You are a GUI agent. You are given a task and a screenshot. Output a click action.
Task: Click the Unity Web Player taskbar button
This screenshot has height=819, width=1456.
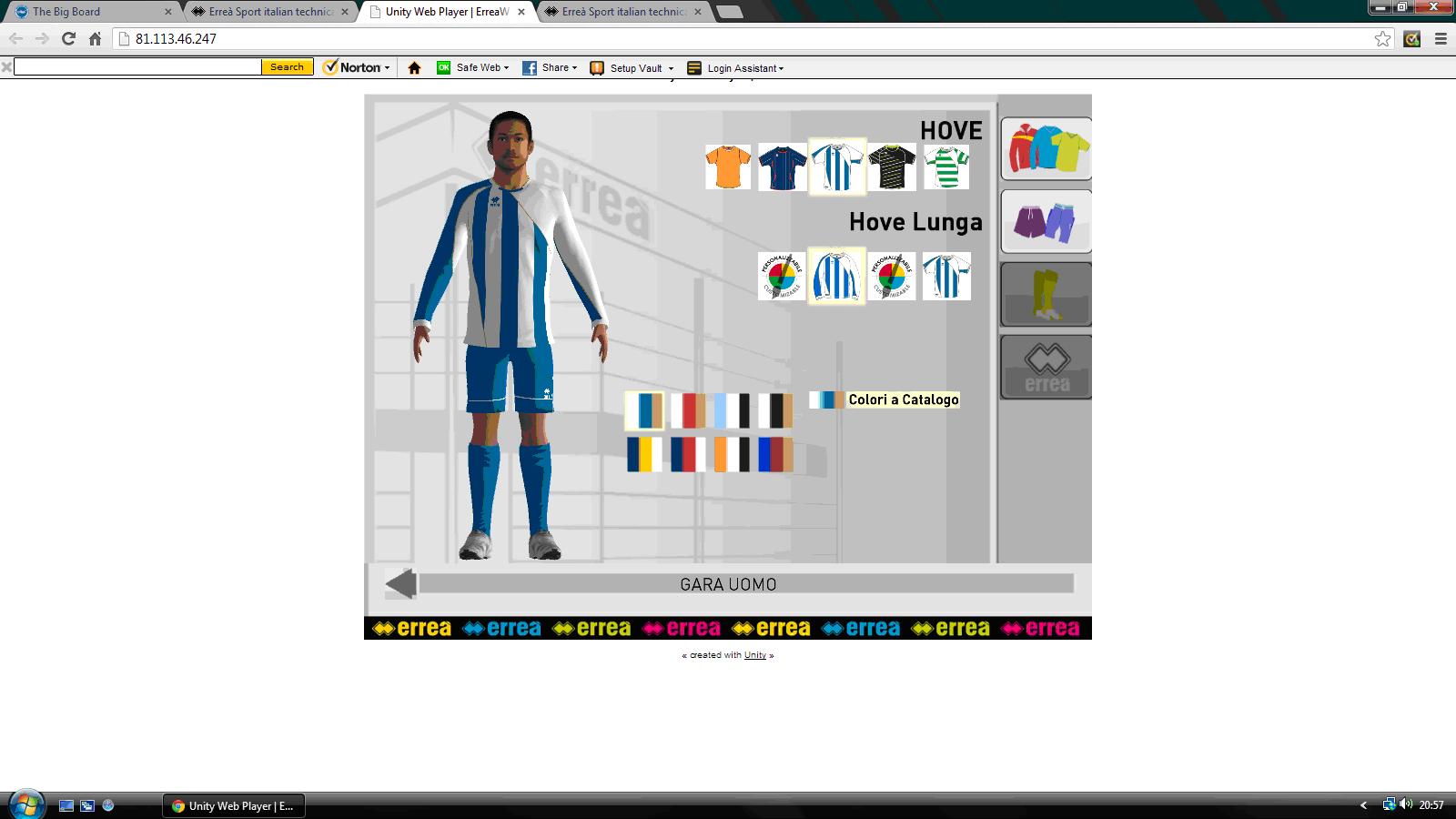[x=234, y=805]
